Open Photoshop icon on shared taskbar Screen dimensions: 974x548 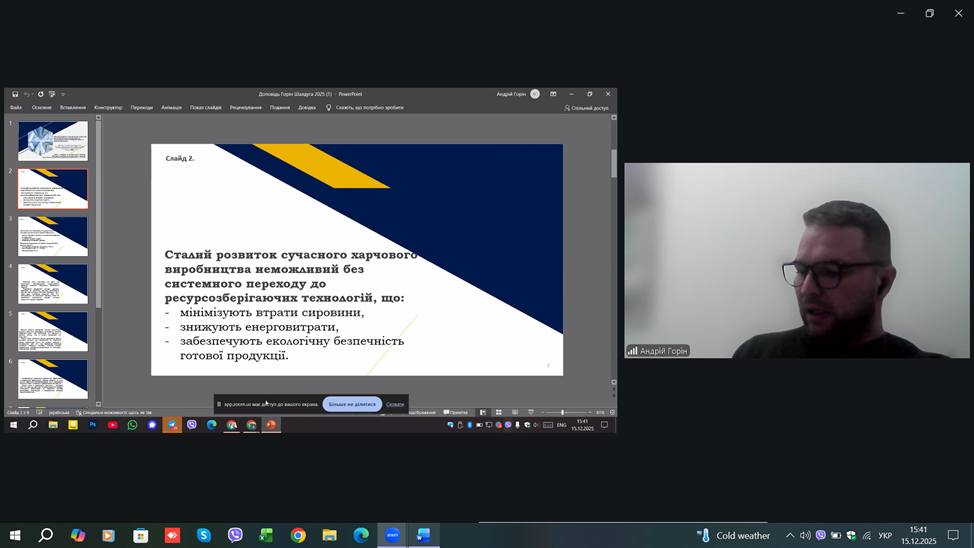click(93, 425)
